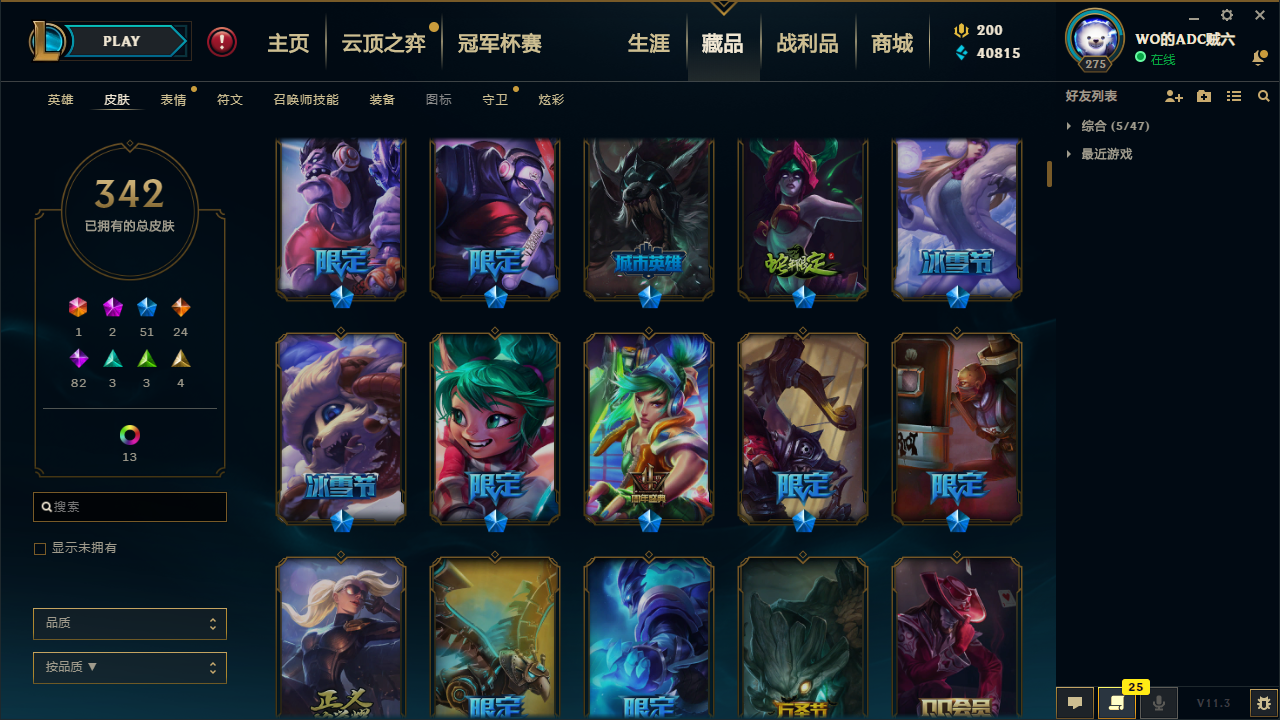The height and width of the screenshot is (720, 1280).
Task: Open notifications bell icon
Action: 1258,59
